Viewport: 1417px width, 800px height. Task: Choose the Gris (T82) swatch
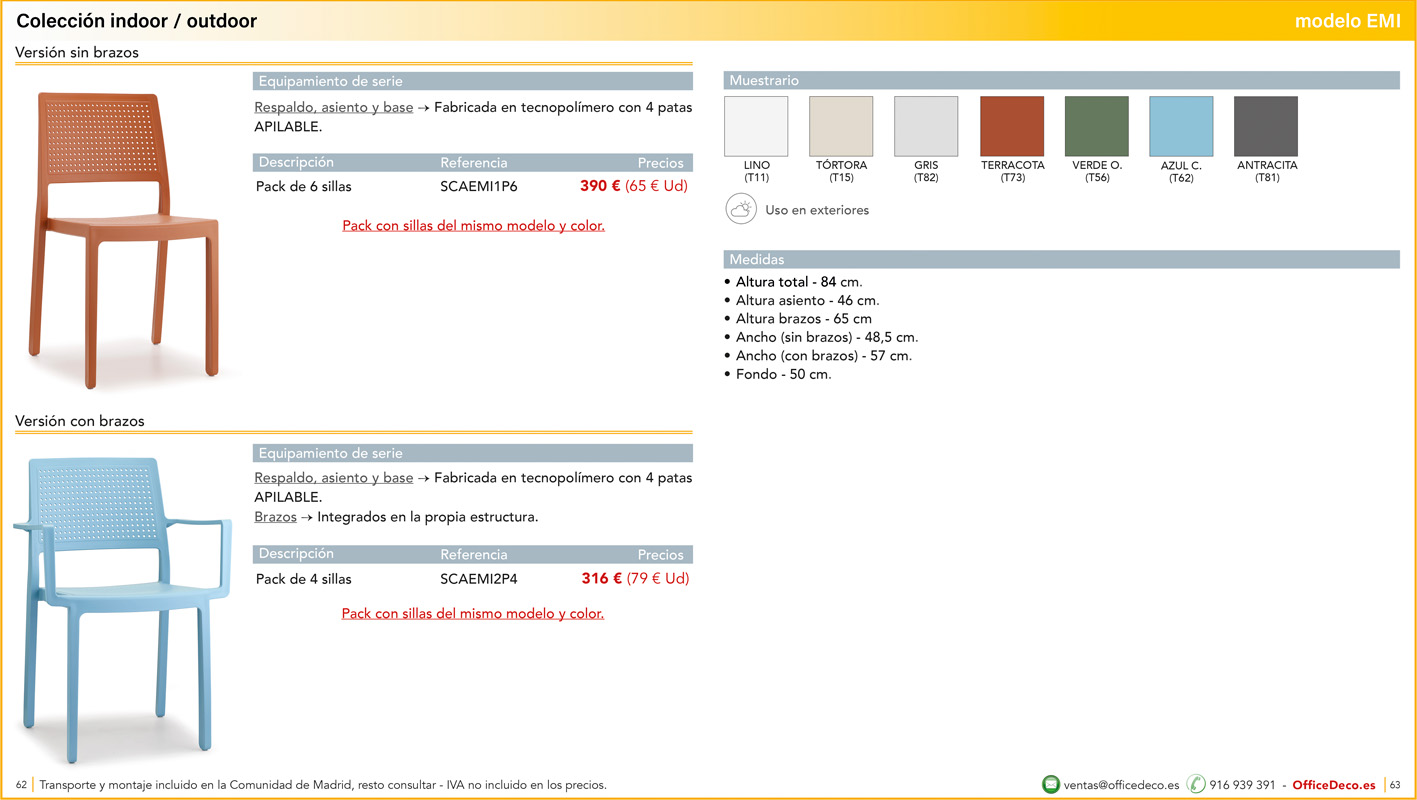click(926, 127)
